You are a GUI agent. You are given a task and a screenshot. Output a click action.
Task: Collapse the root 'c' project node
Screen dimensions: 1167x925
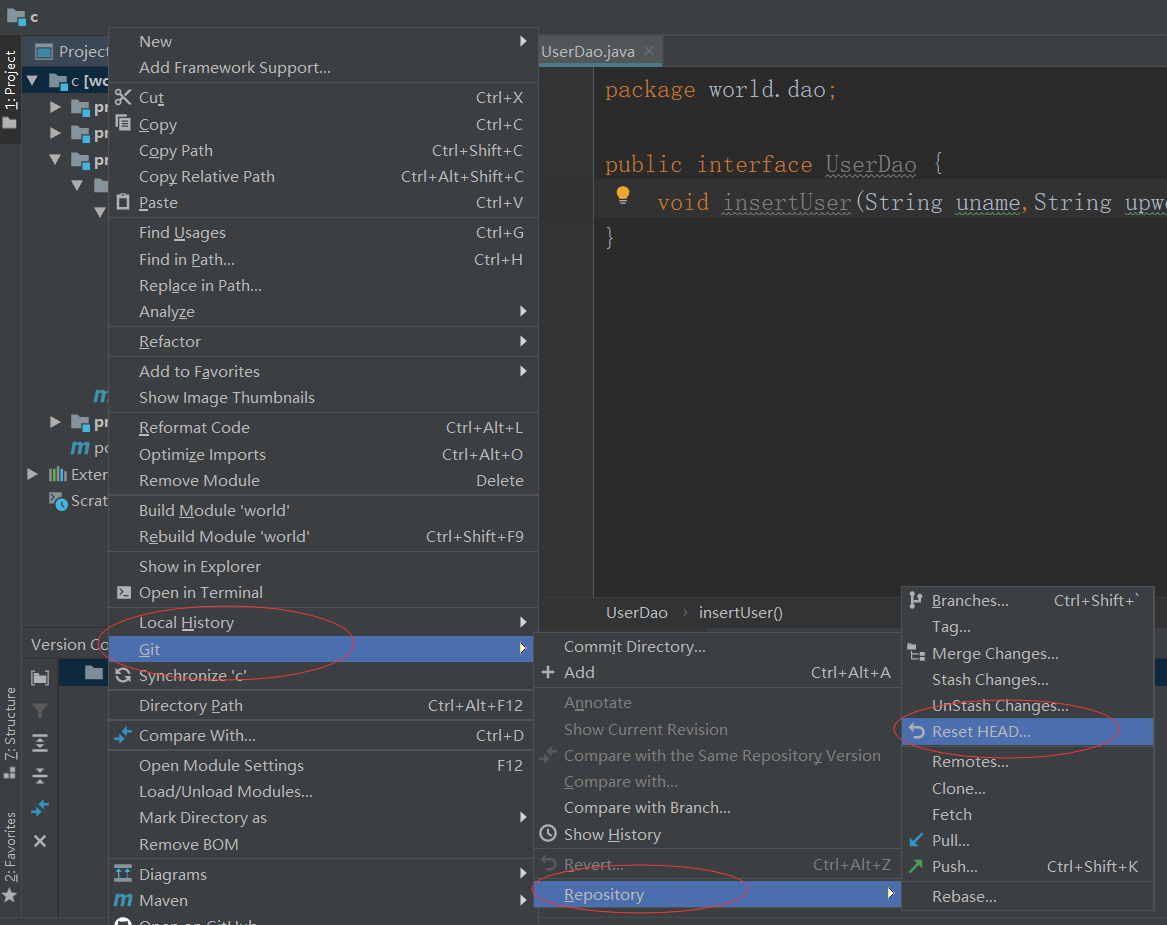click(x=32, y=80)
